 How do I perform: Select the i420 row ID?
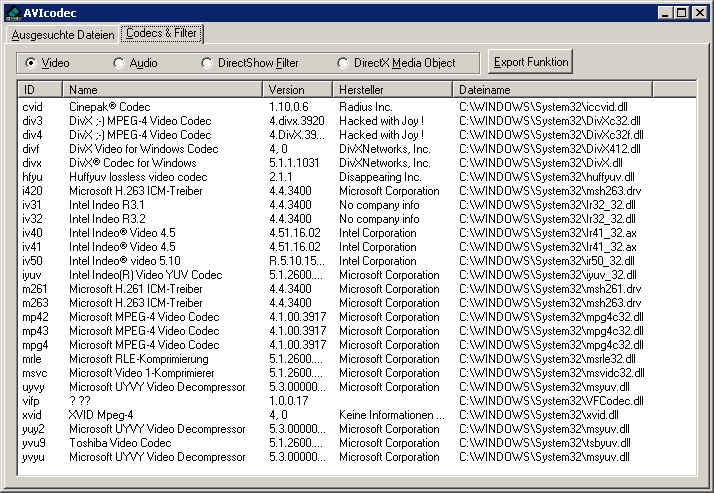coord(32,191)
